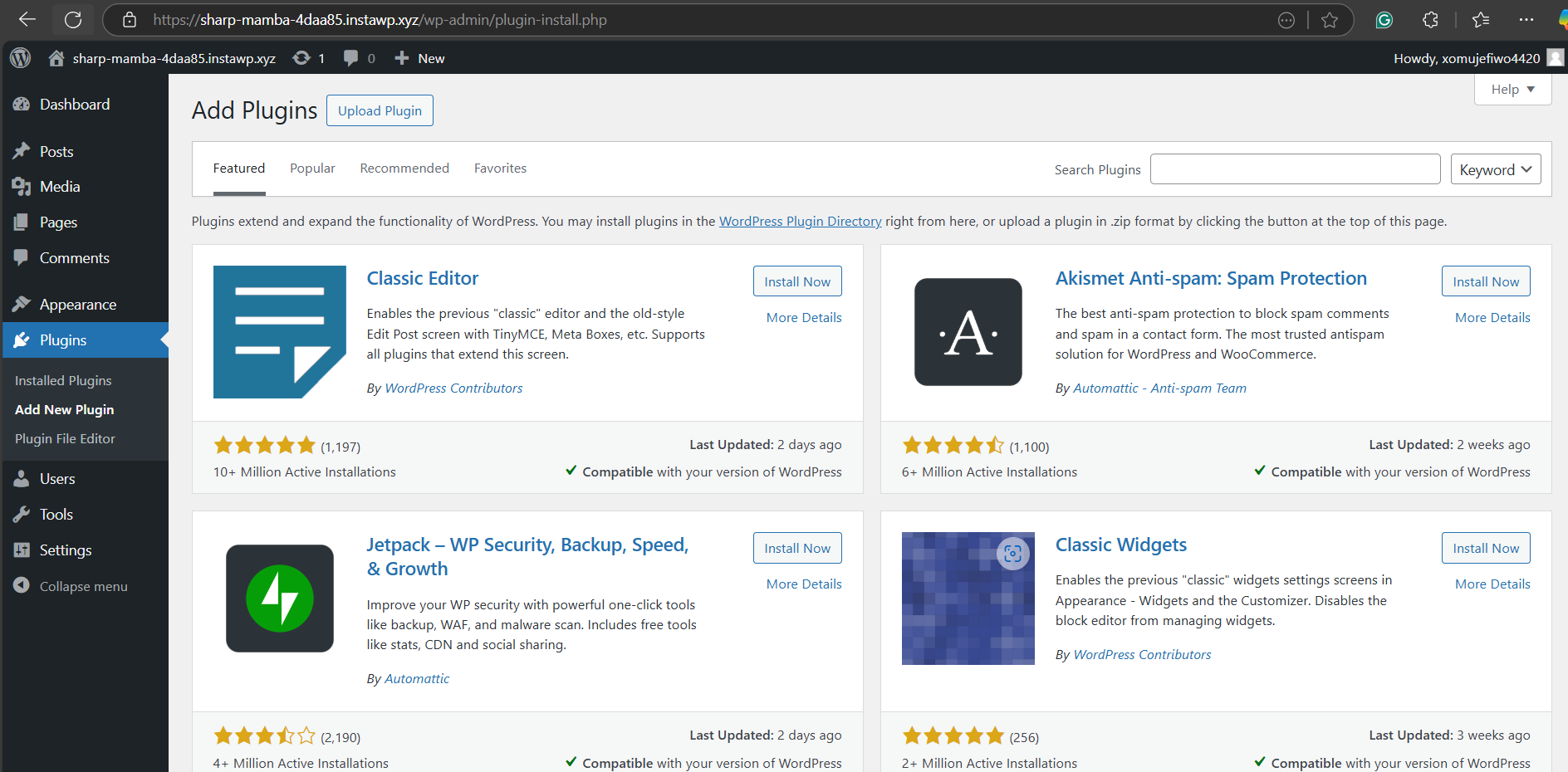Expand the Help dropdown tab
Image resolution: width=1568 pixels, height=772 pixels.
coord(1513,90)
